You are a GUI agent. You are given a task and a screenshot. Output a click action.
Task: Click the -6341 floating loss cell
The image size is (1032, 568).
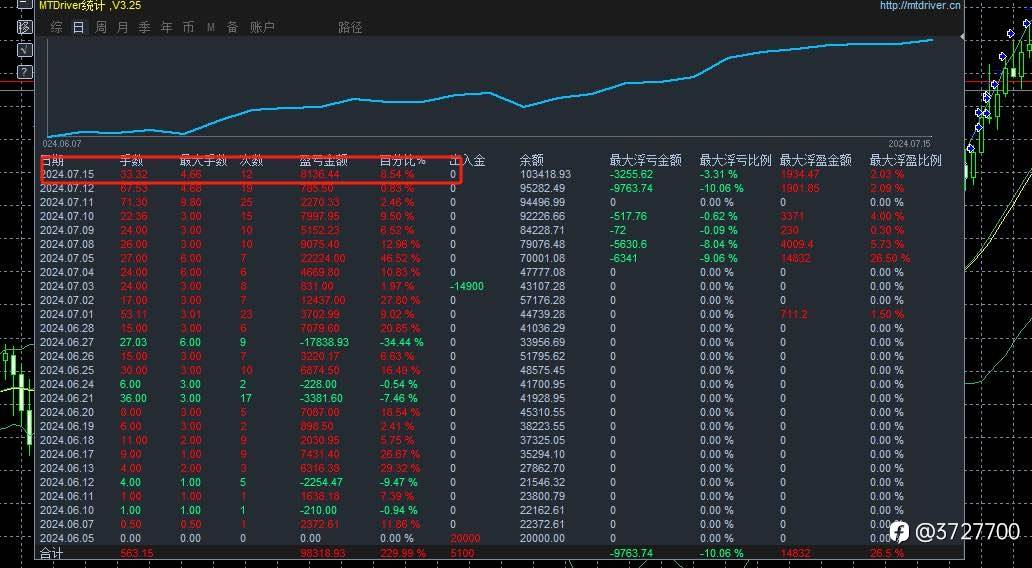tap(623, 258)
